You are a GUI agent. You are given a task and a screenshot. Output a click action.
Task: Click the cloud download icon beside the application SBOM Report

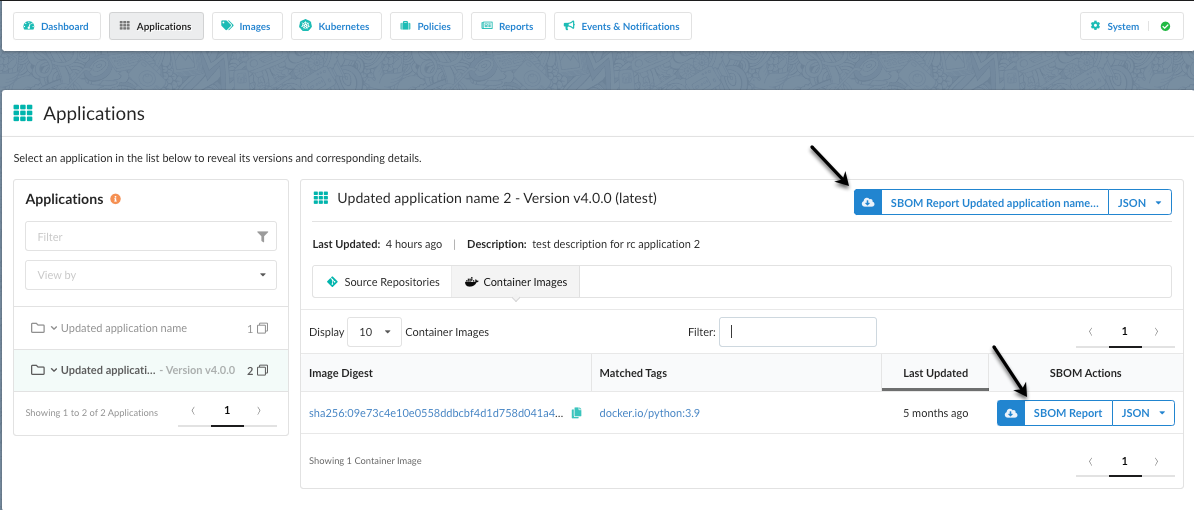point(868,203)
